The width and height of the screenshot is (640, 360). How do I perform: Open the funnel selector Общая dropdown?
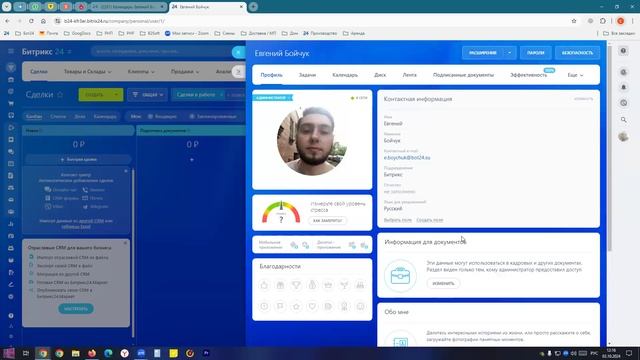coord(147,95)
